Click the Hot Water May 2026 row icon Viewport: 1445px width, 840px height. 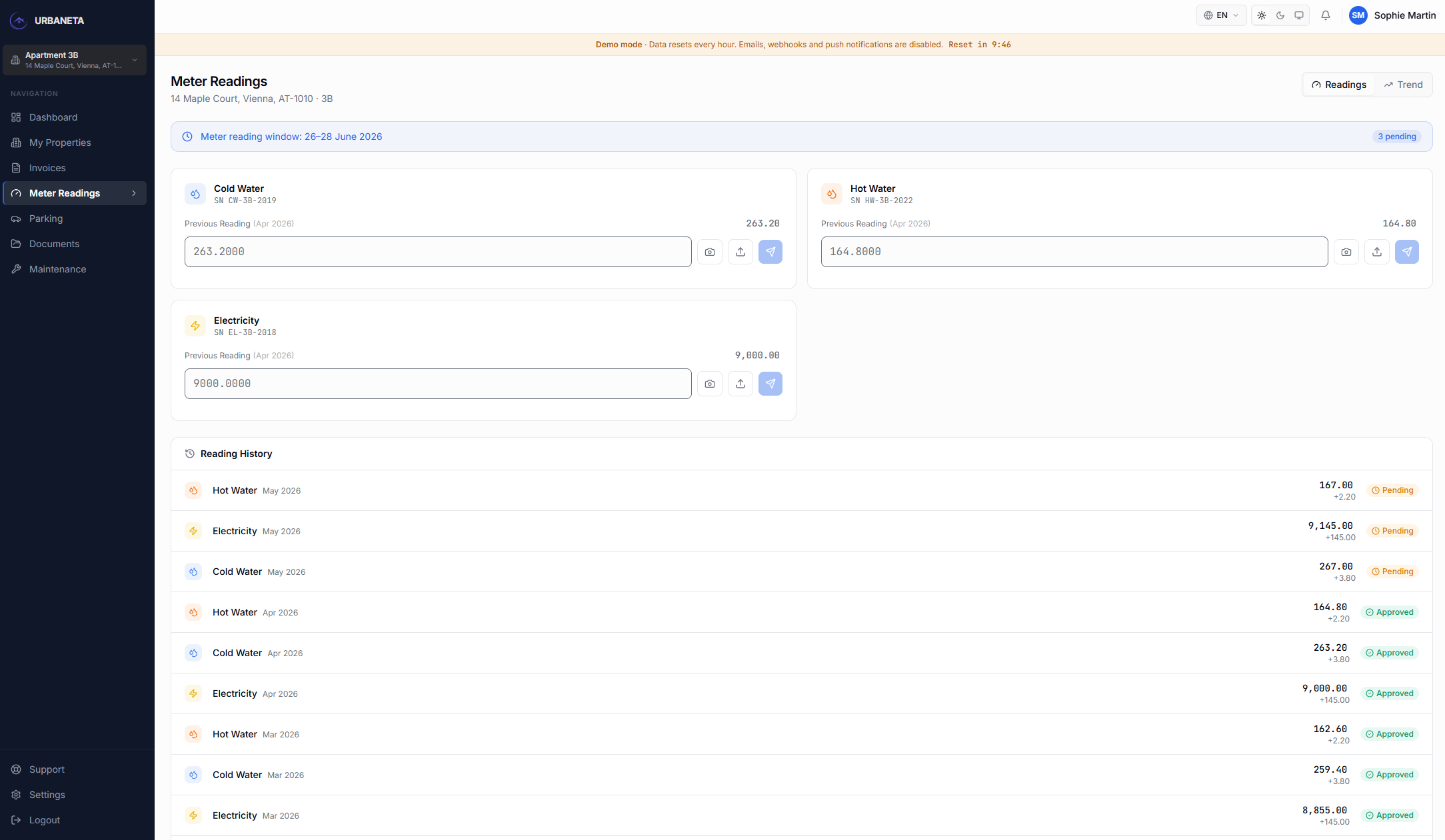193,490
